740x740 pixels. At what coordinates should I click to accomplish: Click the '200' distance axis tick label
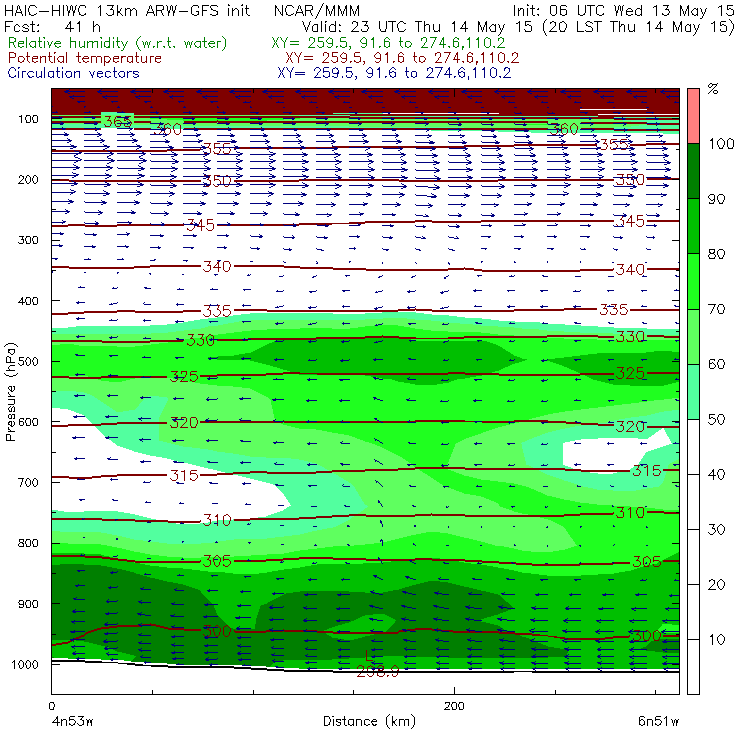click(454, 706)
